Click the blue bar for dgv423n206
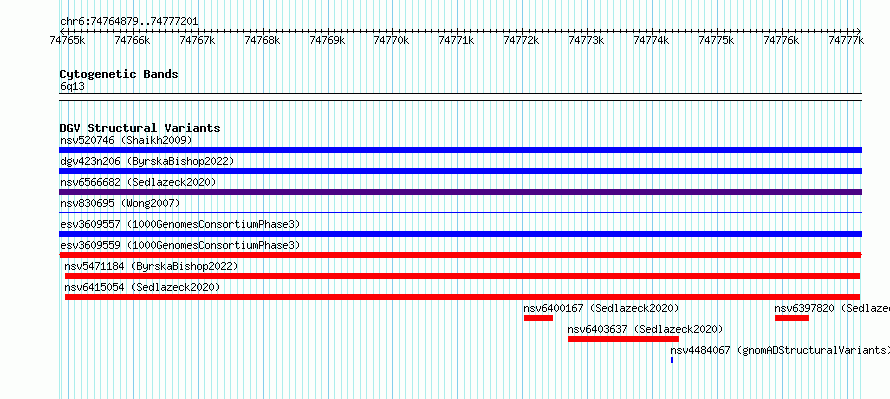The height and width of the screenshot is (399, 890). point(460,171)
